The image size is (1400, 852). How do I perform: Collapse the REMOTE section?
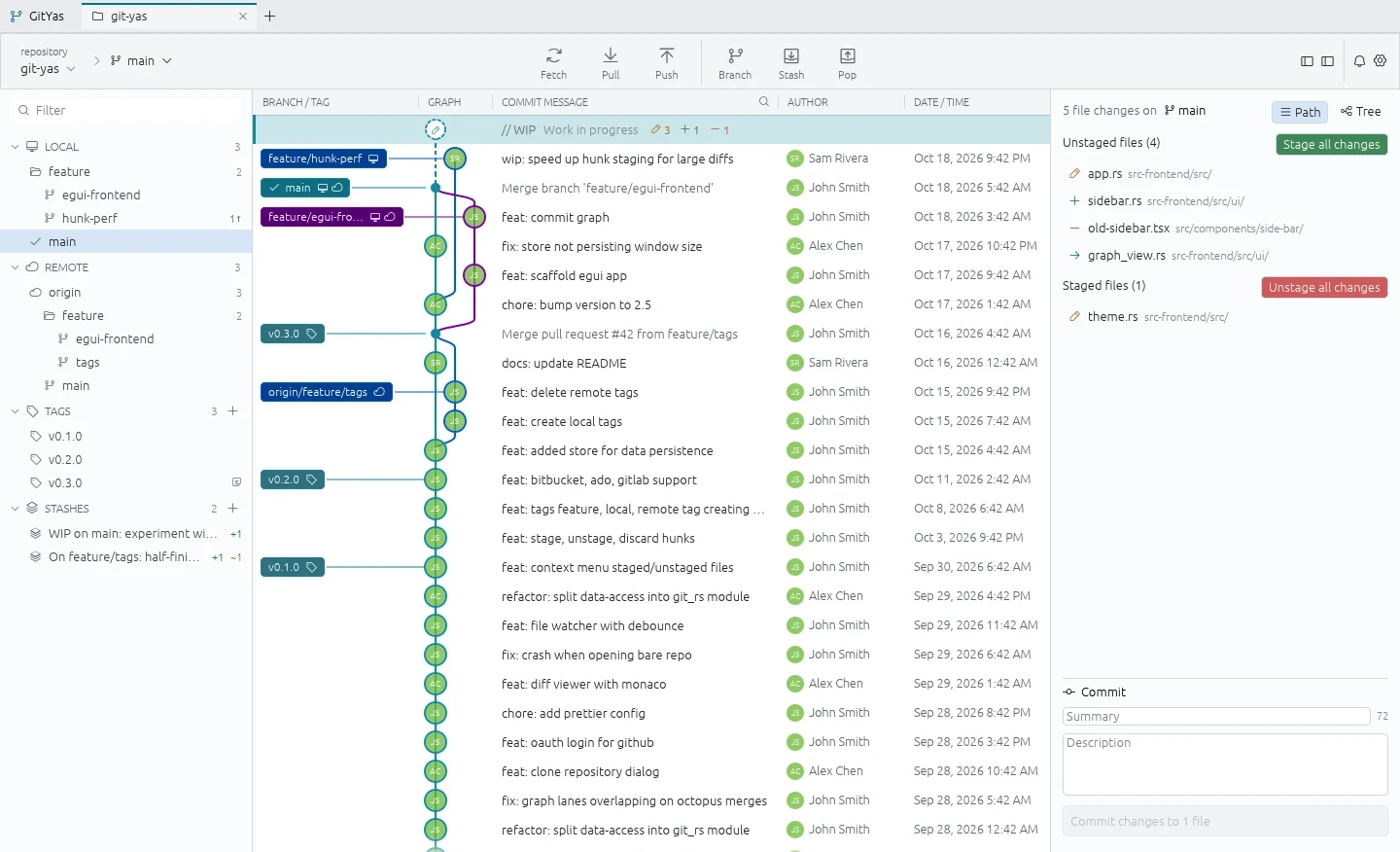[16, 267]
